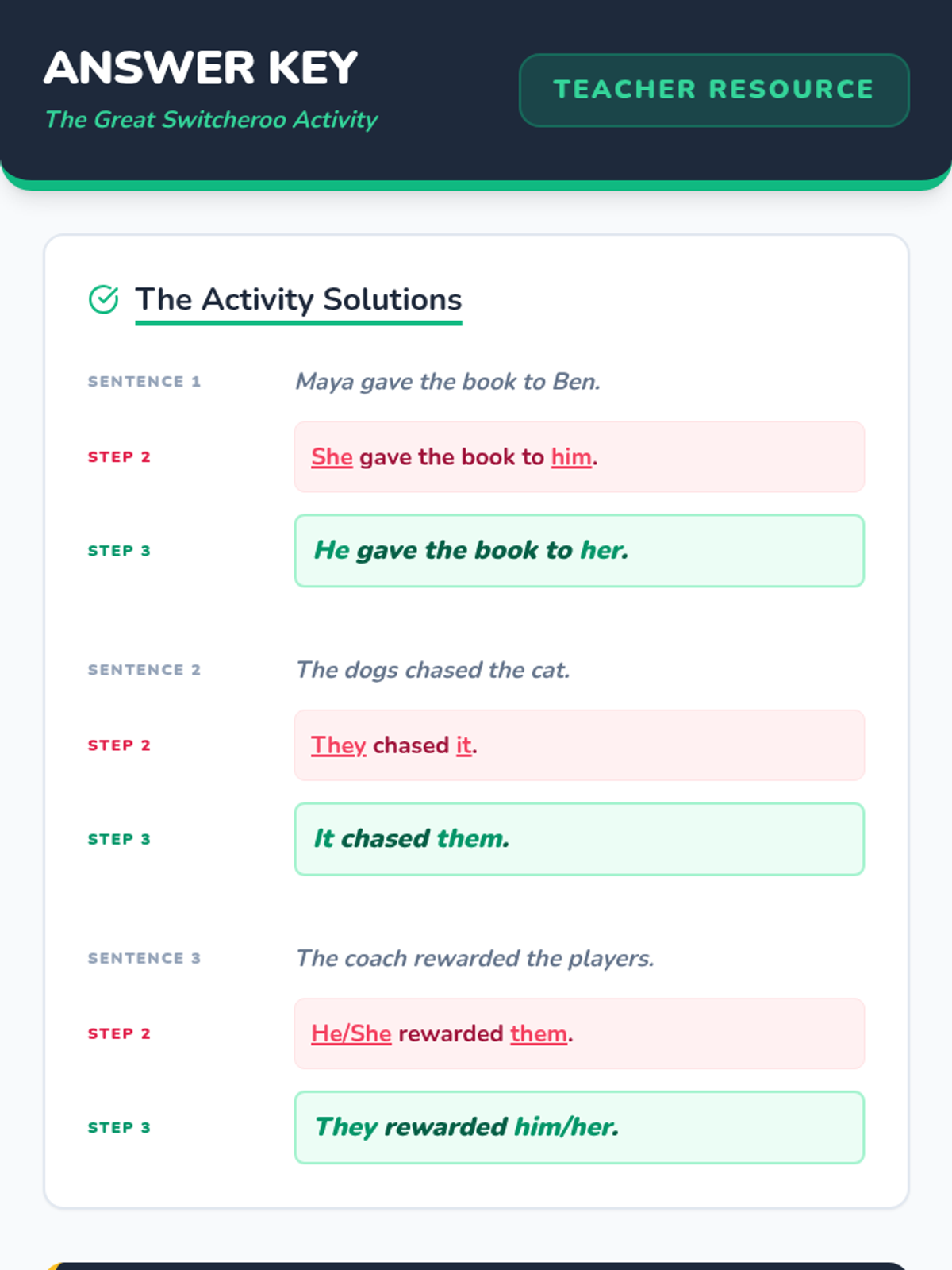Click the underlined word them in Sentence 3

point(539,1033)
